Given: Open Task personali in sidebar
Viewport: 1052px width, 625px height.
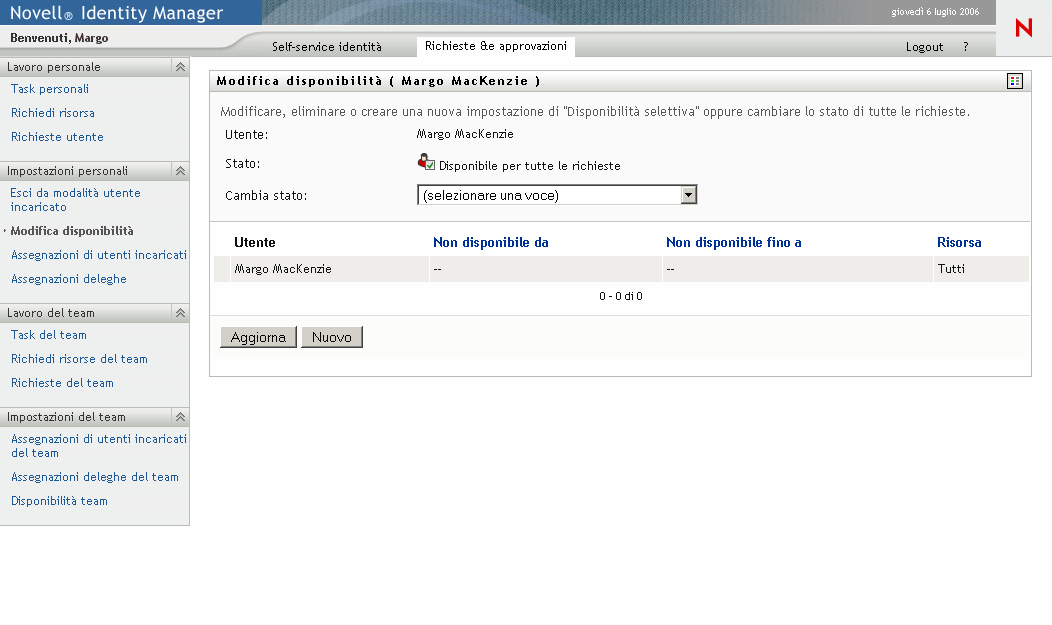Looking at the screenshot, I should 50,89.
